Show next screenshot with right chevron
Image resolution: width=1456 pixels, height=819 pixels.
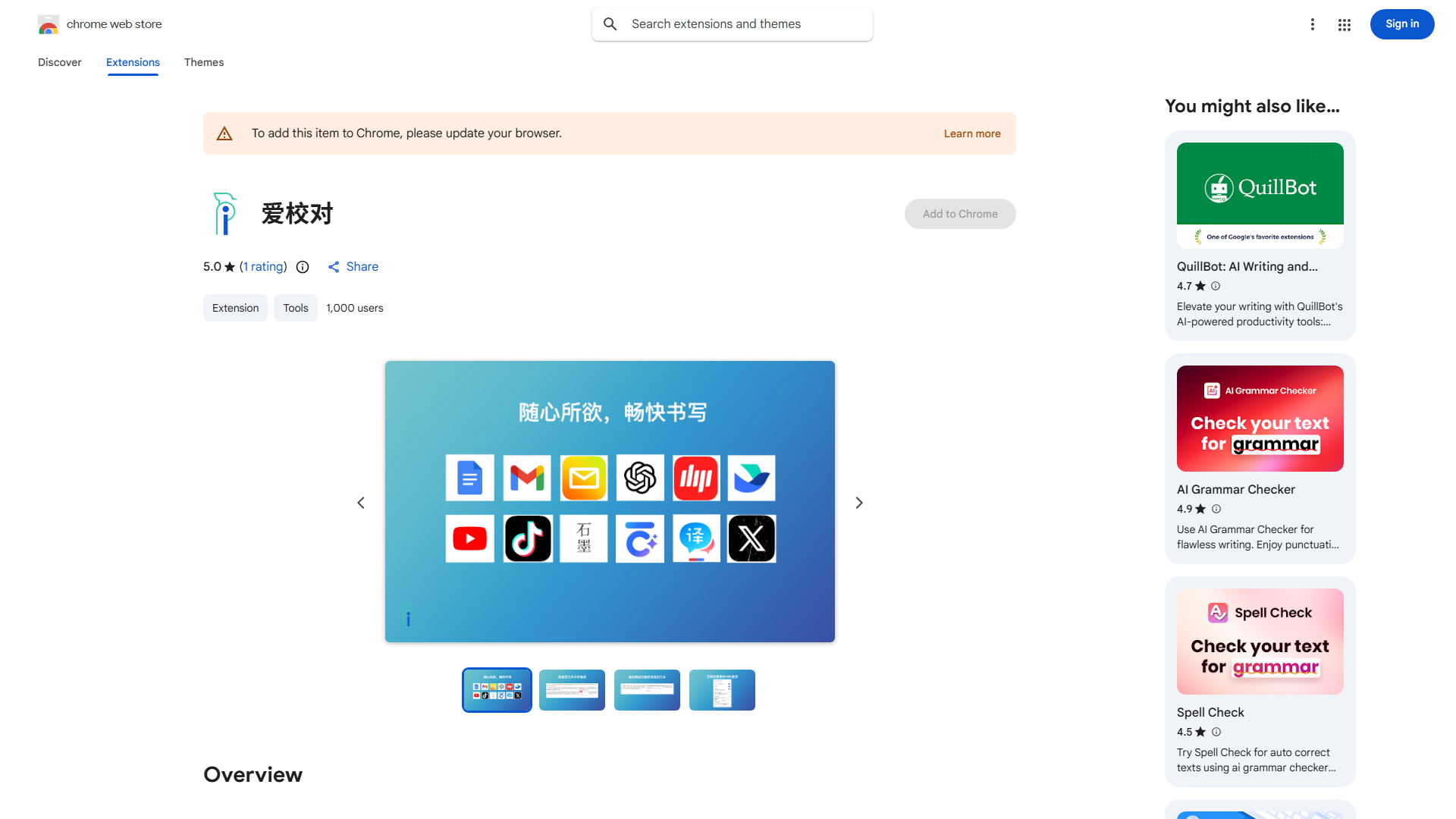pyautogui.click(x=859, y=503)
